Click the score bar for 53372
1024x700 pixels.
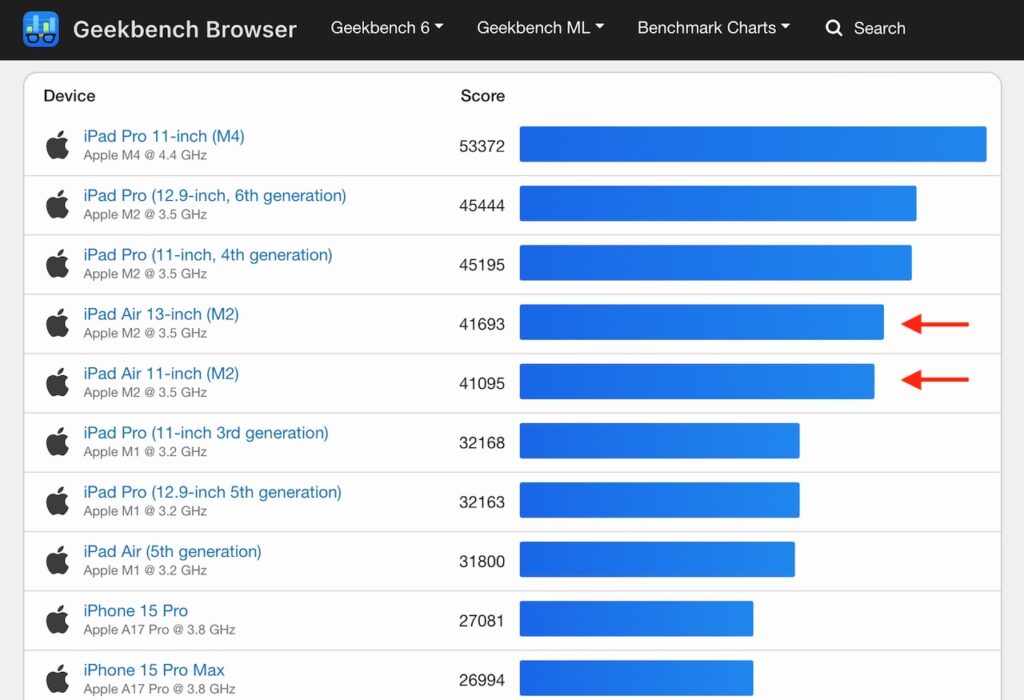click(753, 144)
